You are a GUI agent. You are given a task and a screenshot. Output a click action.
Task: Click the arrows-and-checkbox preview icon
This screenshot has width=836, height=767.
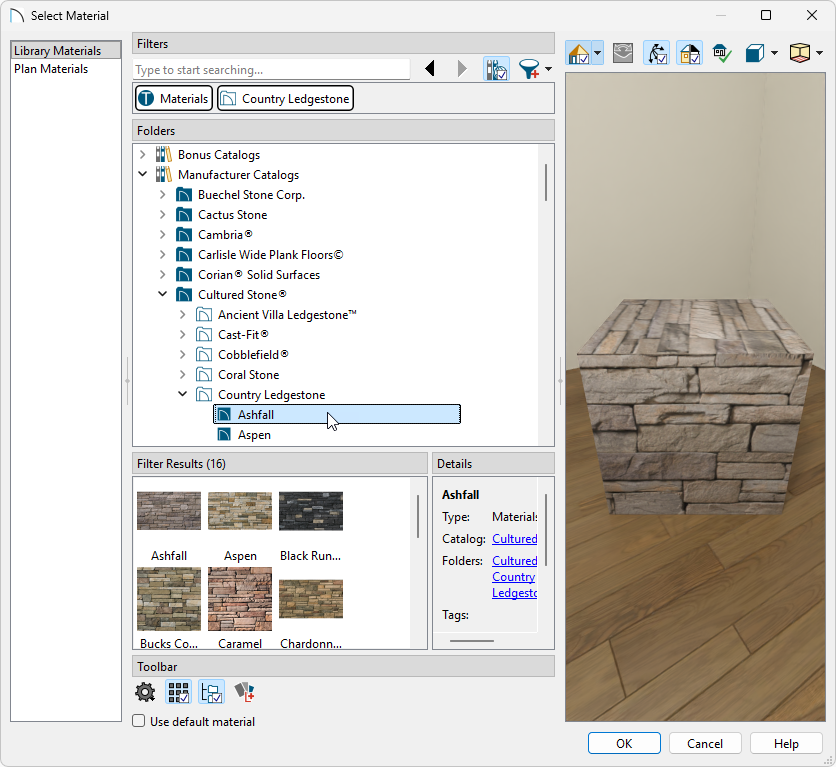pyautogui.click(x=656, y=52)
